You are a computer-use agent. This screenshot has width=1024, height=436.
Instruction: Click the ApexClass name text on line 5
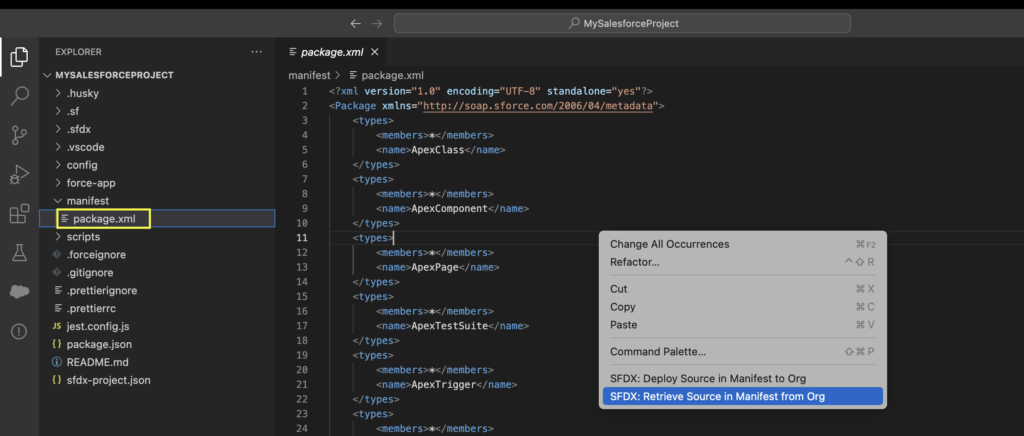coord(437,149)
